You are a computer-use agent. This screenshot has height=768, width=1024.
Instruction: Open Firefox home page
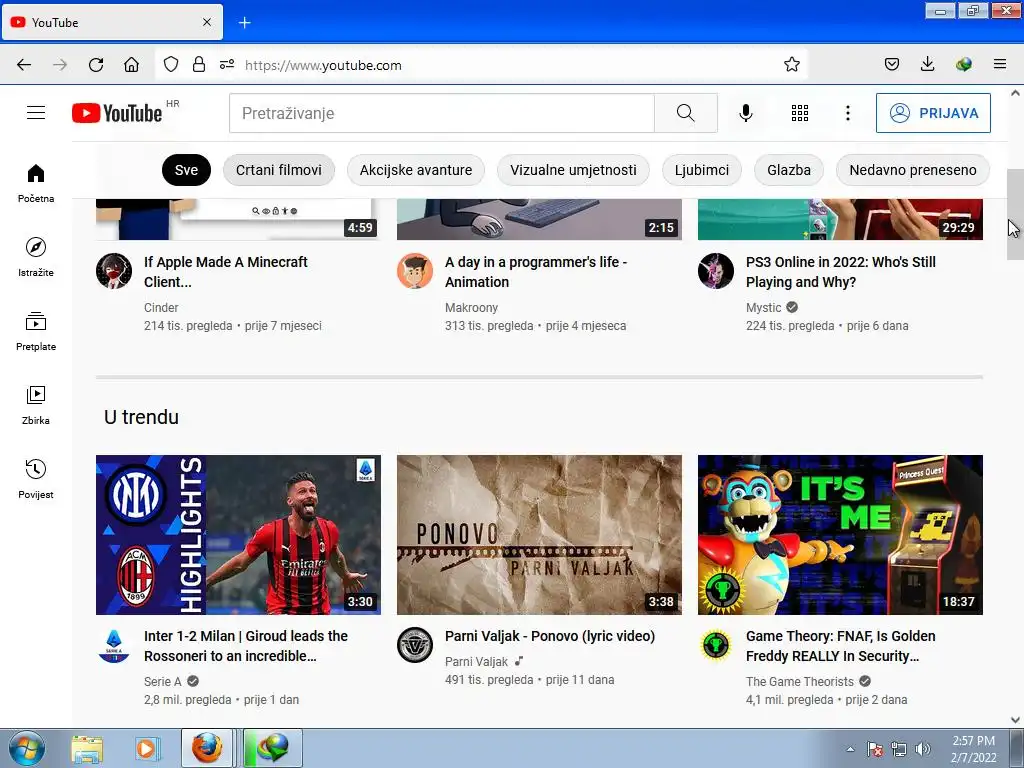pyautogui.click(x=131, y=65)
